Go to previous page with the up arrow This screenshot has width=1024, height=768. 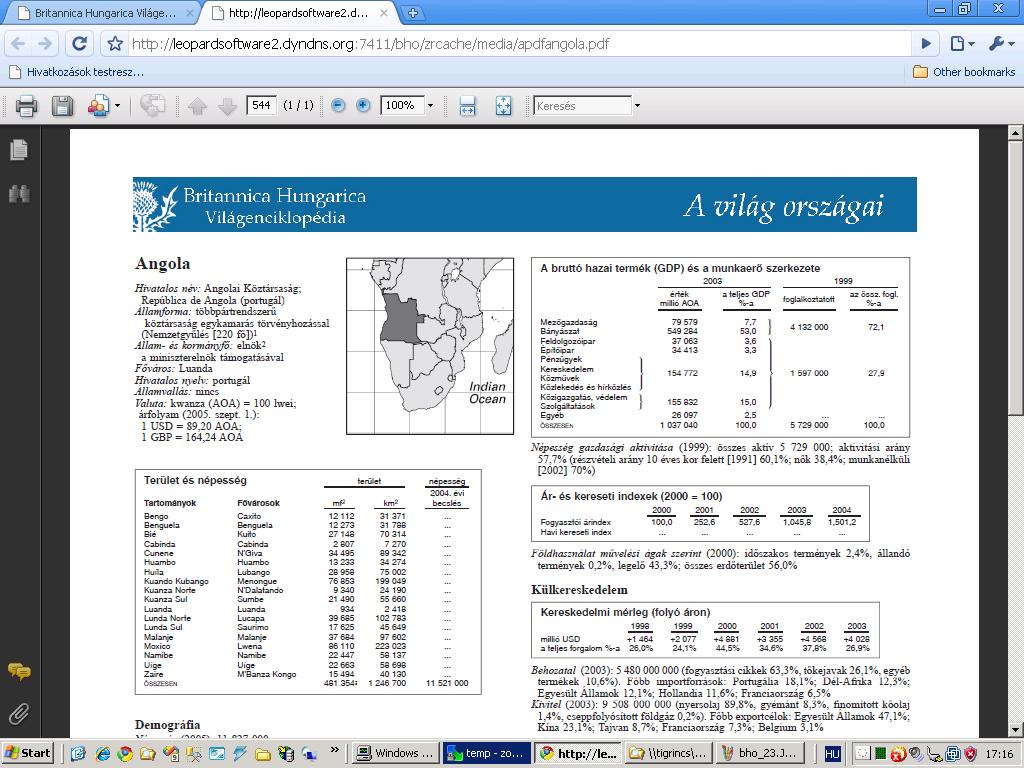(197, 106)
